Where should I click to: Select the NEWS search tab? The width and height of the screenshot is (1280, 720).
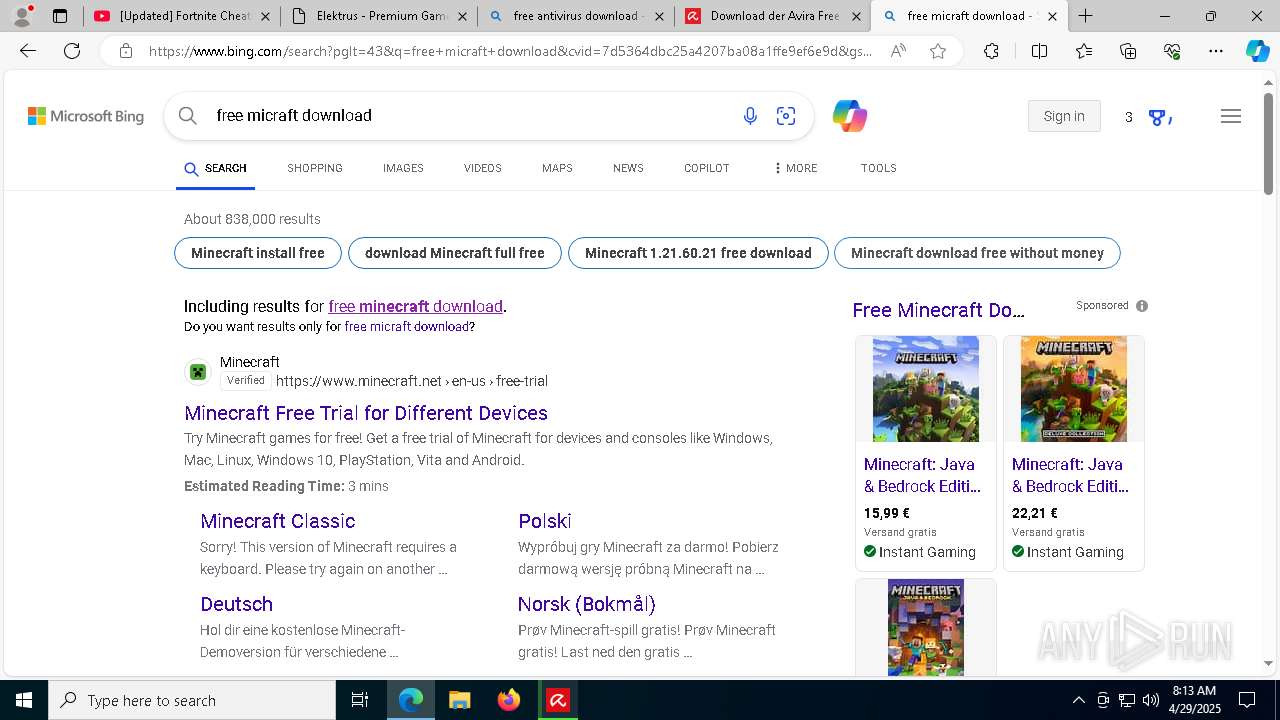(628, 168)
